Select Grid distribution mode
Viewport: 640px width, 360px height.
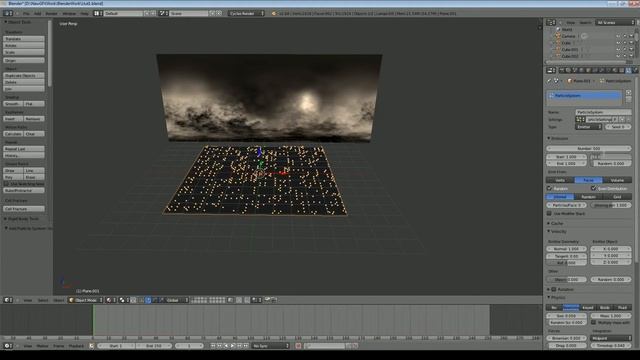click(617, 197)
